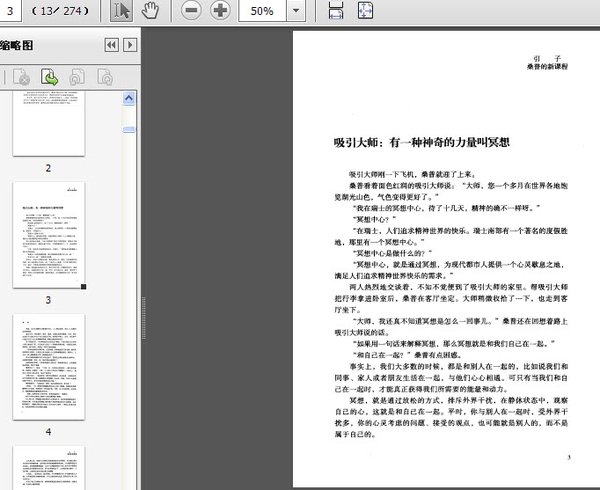Select page 4 thumbnail
This screenshot has height=490, width=600.
pos(49,367)
